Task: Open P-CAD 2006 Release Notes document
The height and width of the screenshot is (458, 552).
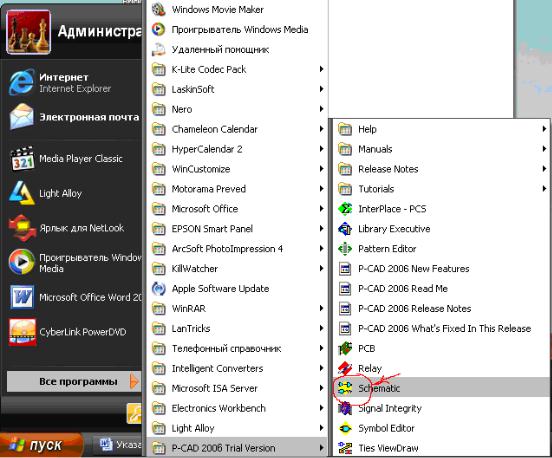Action: [441, 308]
